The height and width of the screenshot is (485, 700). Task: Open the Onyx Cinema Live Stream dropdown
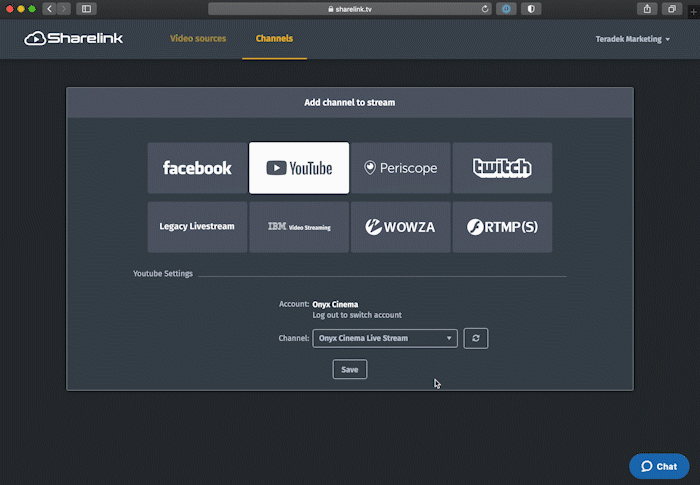point(385,338)
